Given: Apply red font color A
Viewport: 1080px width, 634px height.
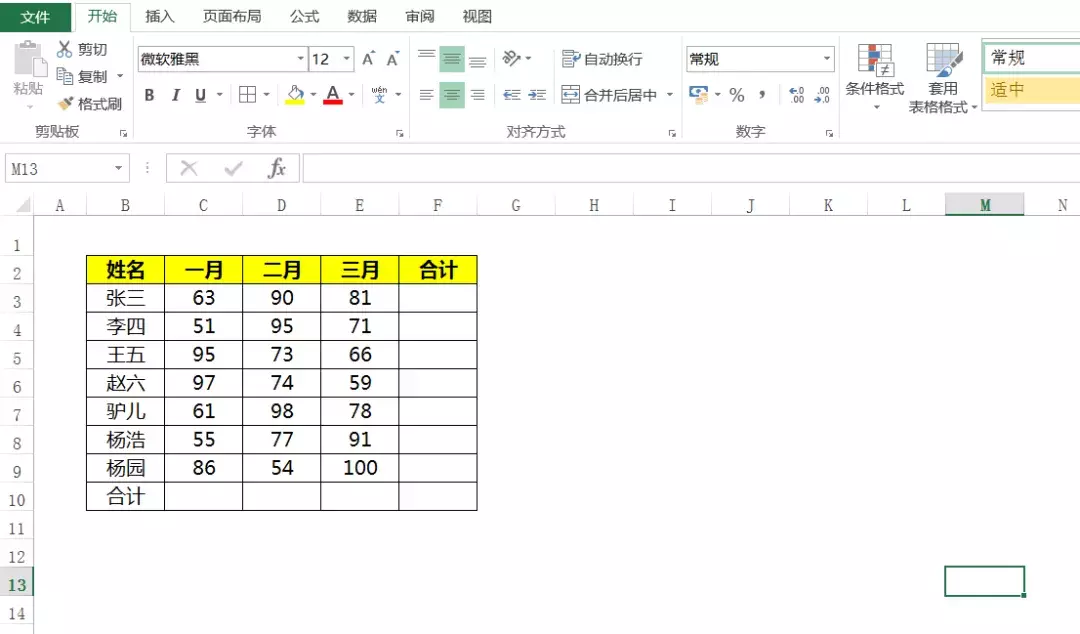Looking at the screenshot, I should tap(333, 94).
